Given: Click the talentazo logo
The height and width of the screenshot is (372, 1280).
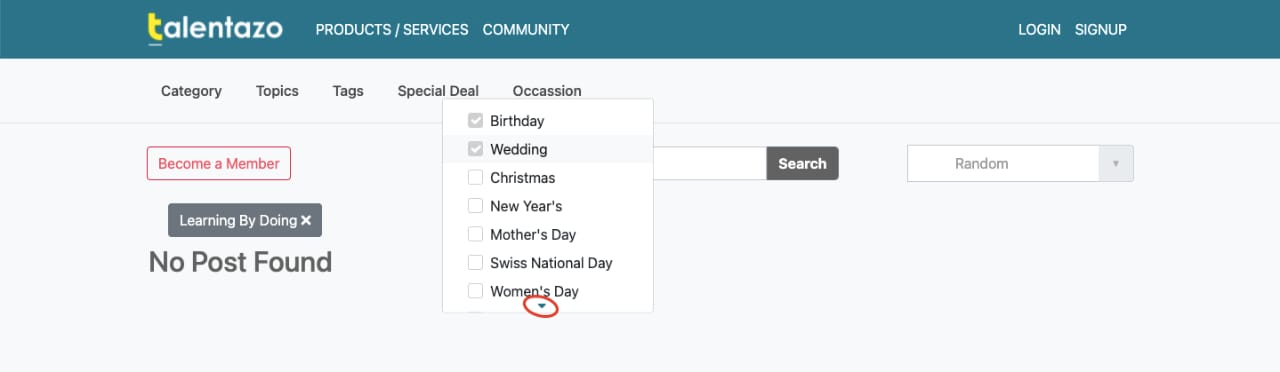Looking at the screenshot, I should [215, 29].
